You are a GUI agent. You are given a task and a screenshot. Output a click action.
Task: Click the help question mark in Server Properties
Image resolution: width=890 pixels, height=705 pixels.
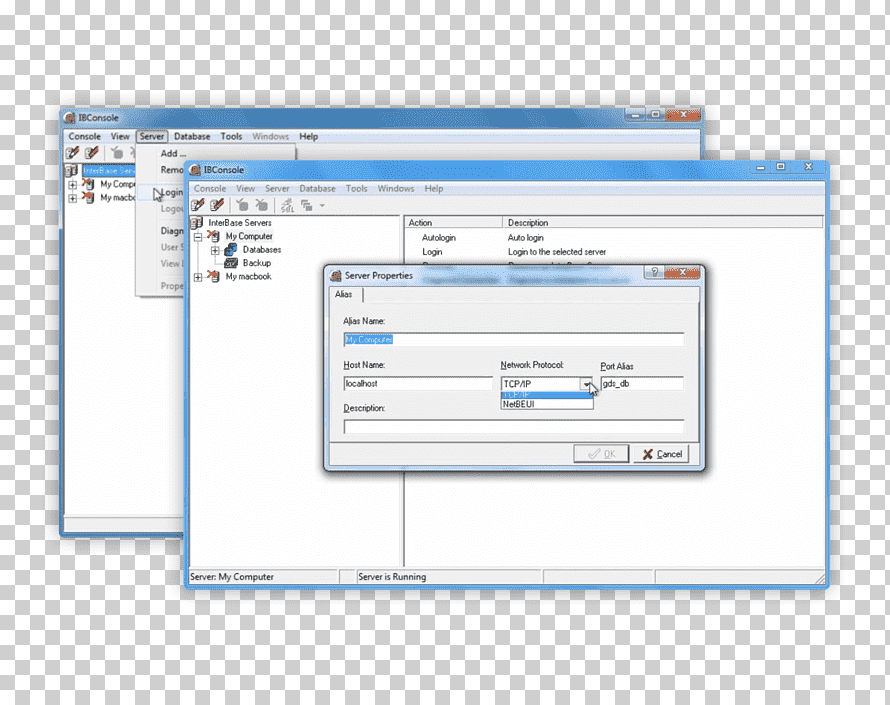[x=654, y=272]
